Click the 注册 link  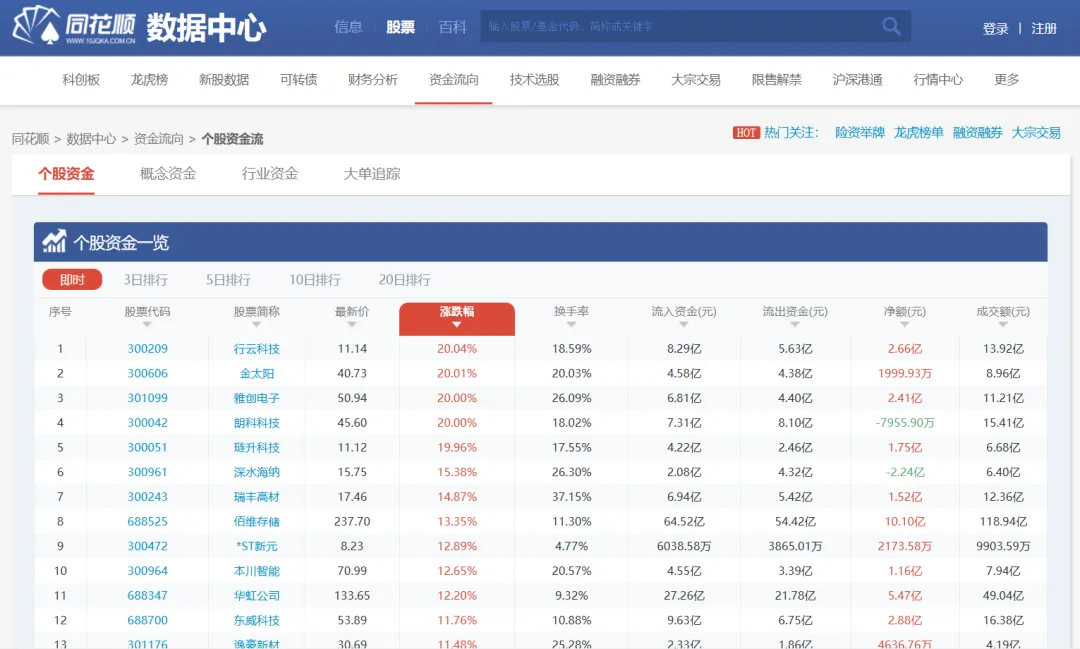1043,28
